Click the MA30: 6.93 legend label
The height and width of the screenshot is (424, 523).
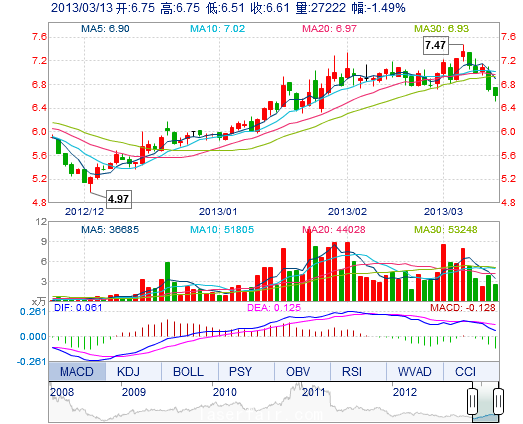point(442,29)
